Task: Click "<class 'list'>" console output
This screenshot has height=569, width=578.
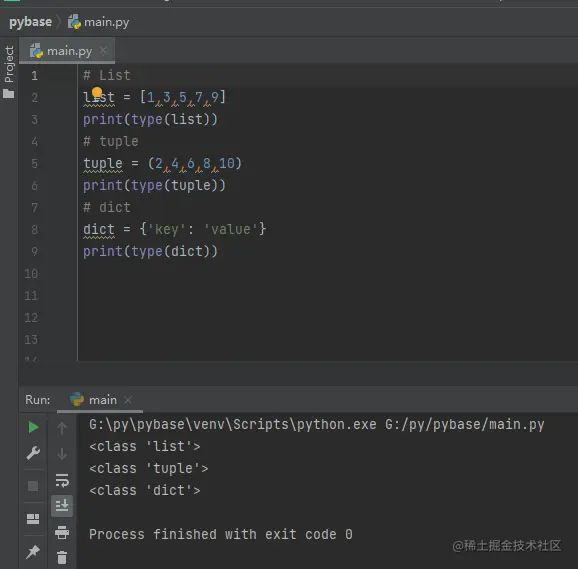Action: click(144, 447)
